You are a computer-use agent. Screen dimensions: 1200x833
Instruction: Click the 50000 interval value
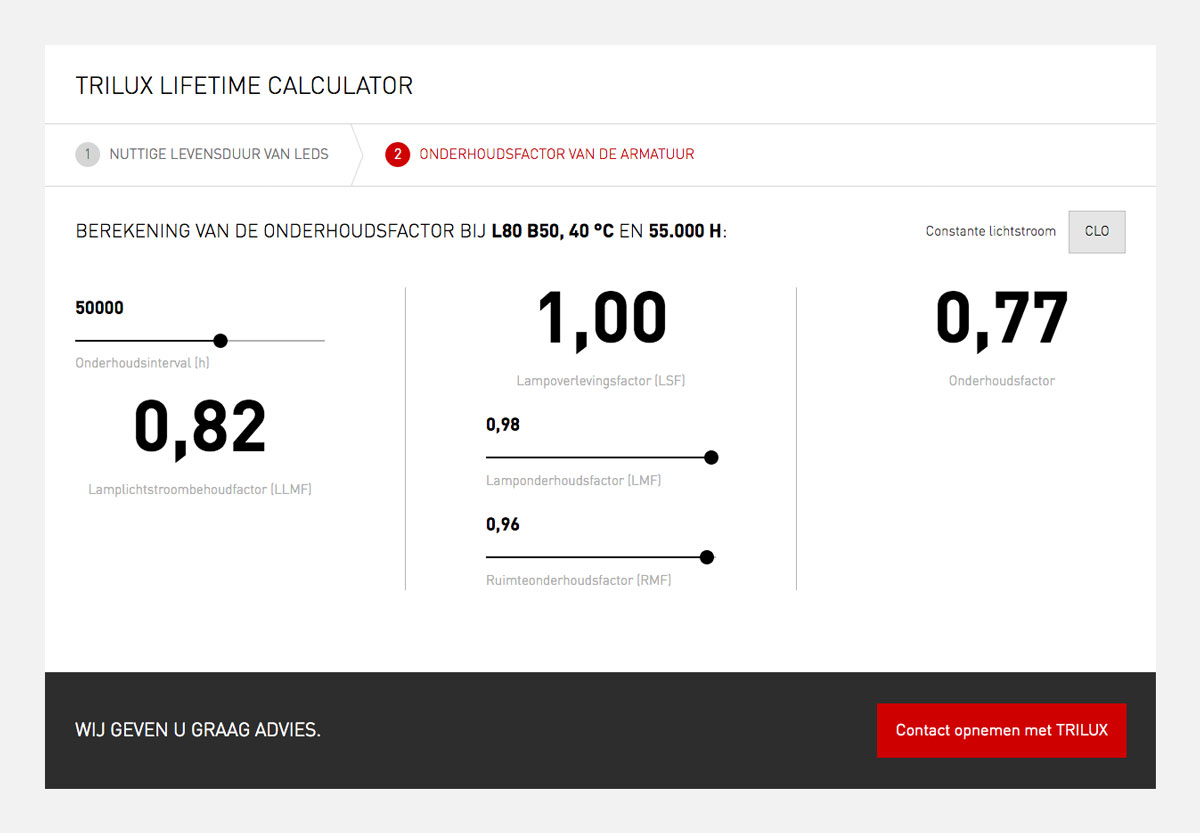pos(99,308)
